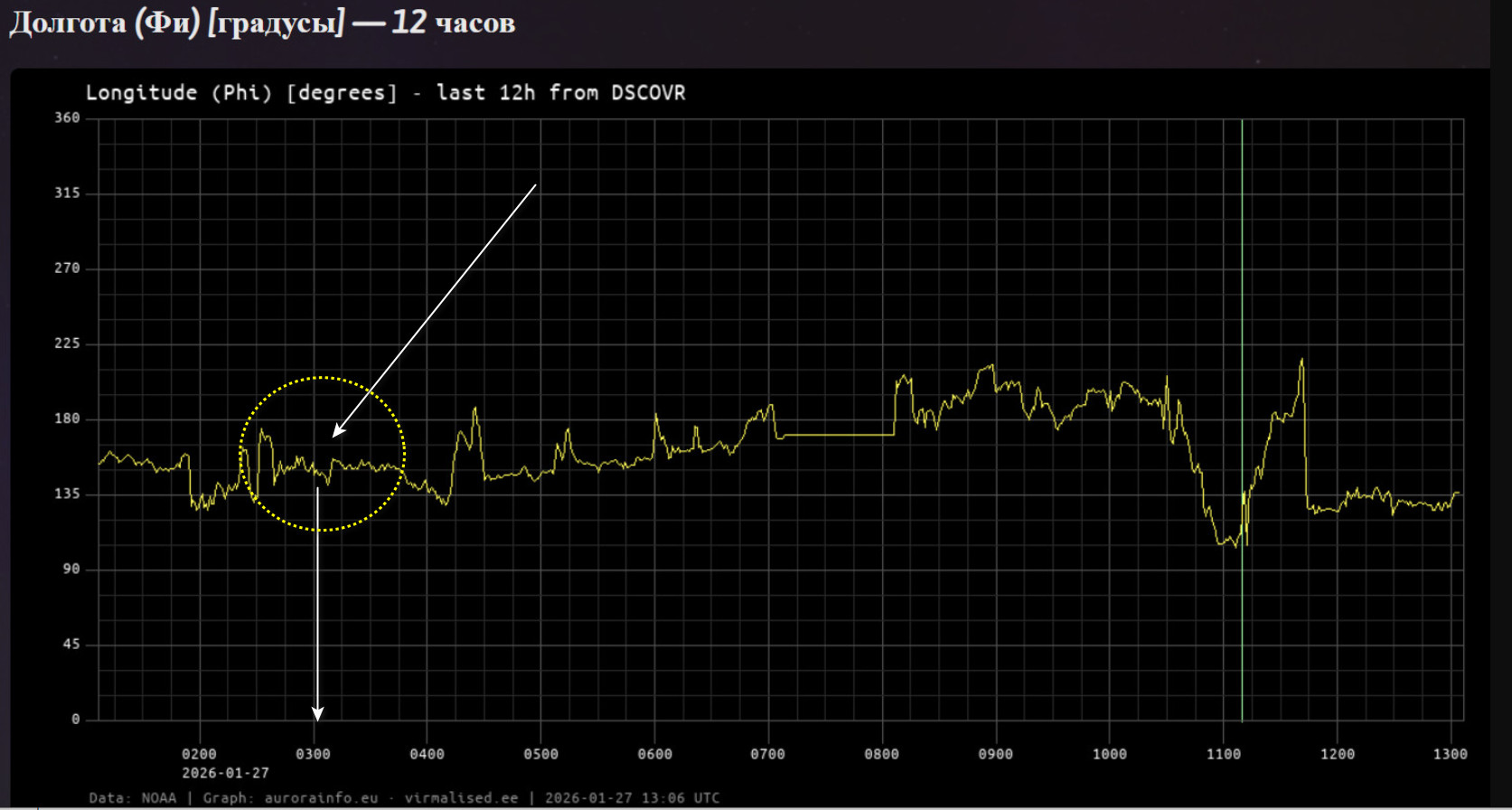Click the 0 label on the y-axis
The image size is (1512, 810).
[75, 720]
